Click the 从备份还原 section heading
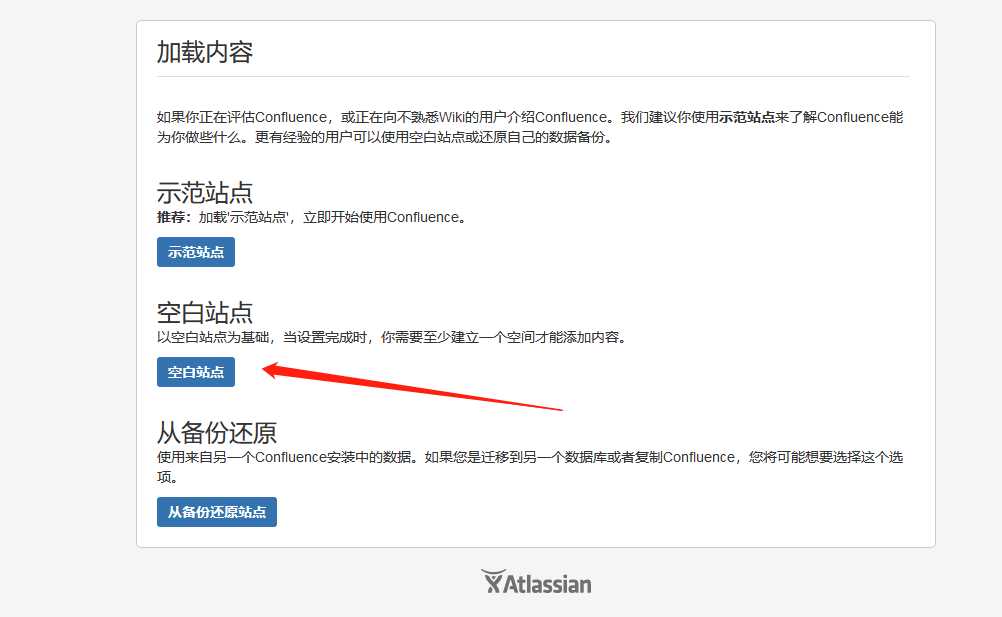 click(217, 432)
